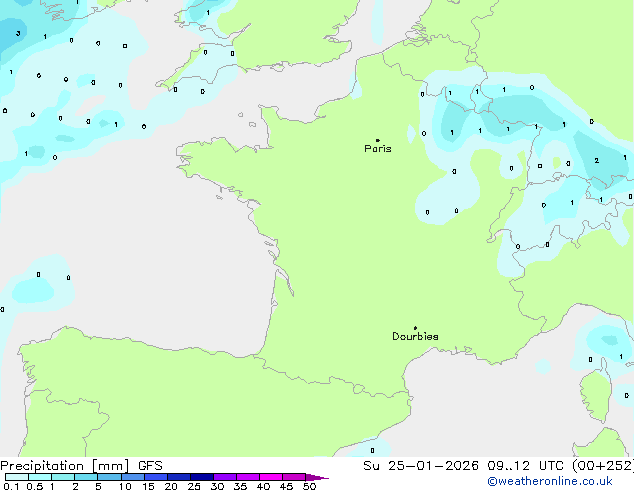Screen dimensions: 634x490
Task: Open the weatheronline.co.uk credit link
Action: coord(550,481)
